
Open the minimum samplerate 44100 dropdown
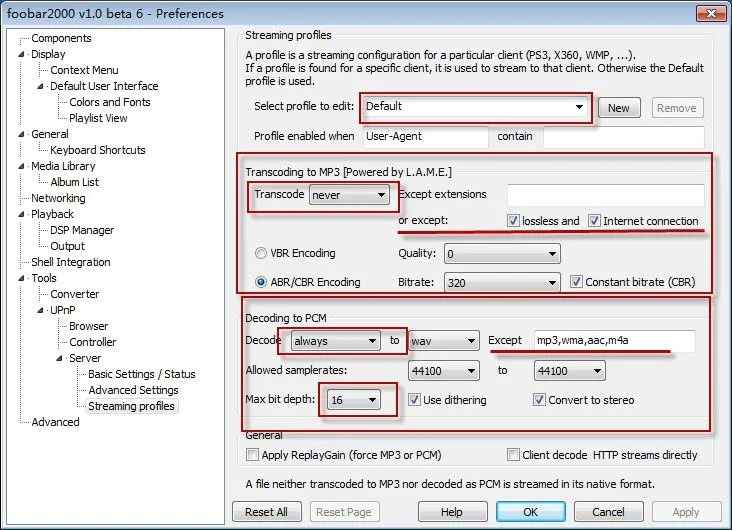pos(443,371)
